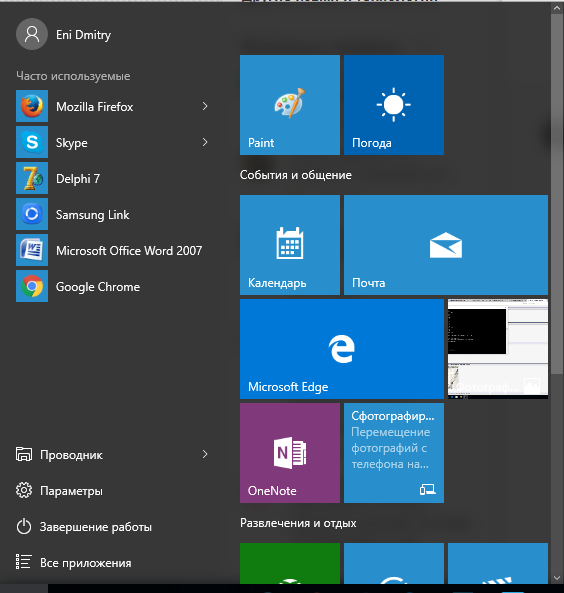564x593 pixels.
Task: Expand Skype jump list arrow
Action: (x=205, y=142)
